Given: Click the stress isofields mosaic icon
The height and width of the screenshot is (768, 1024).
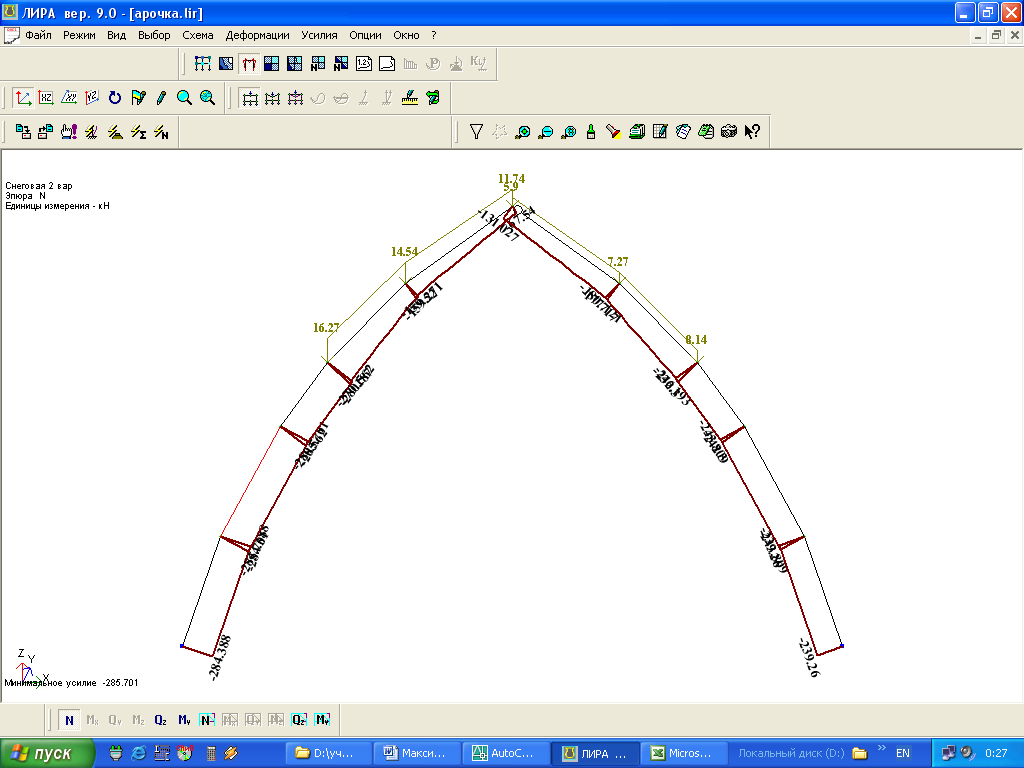Looking at the screenshot, I should [295, 63].
